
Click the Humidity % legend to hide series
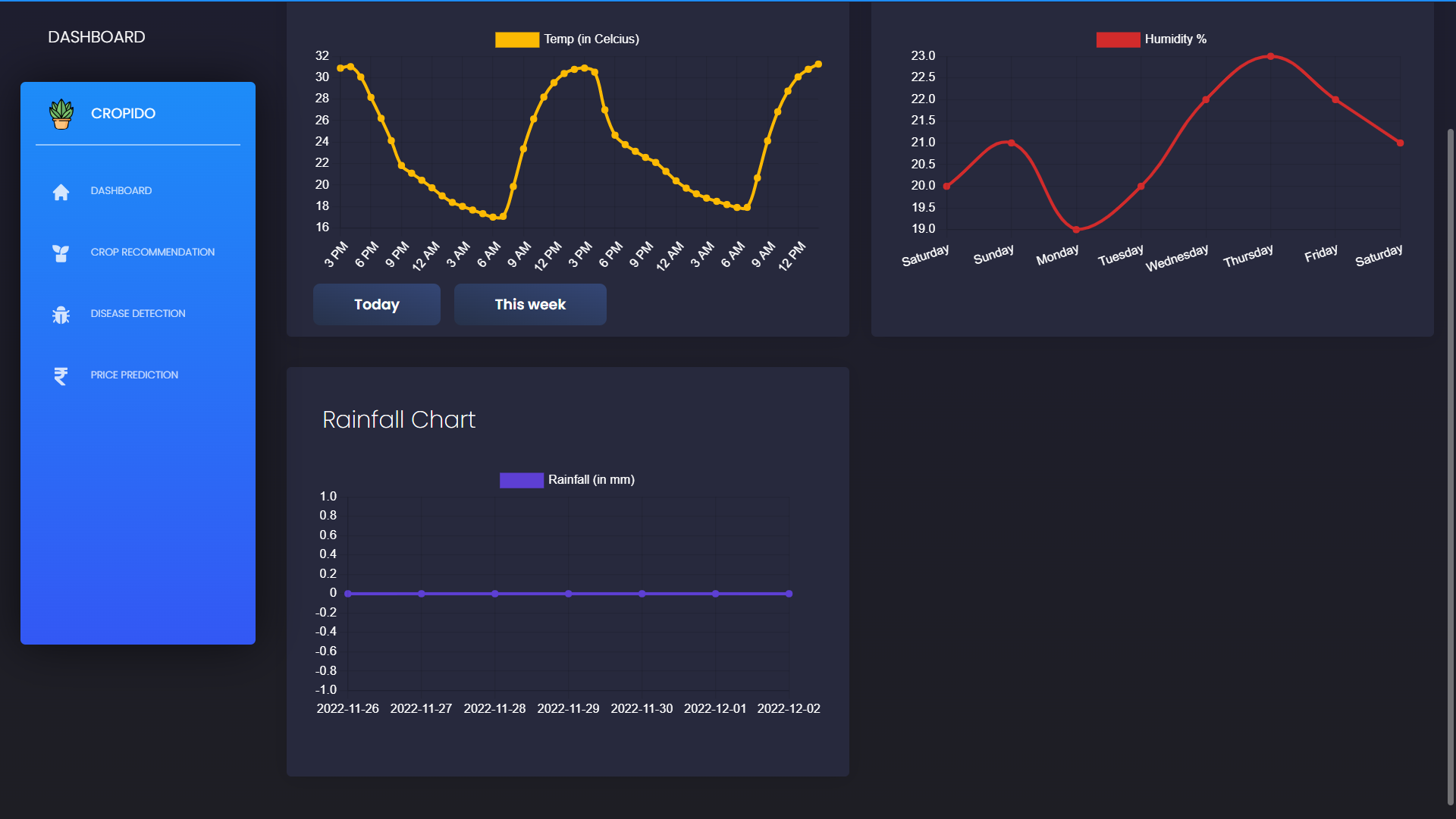pyautogui.click(x=1175, y=39)
